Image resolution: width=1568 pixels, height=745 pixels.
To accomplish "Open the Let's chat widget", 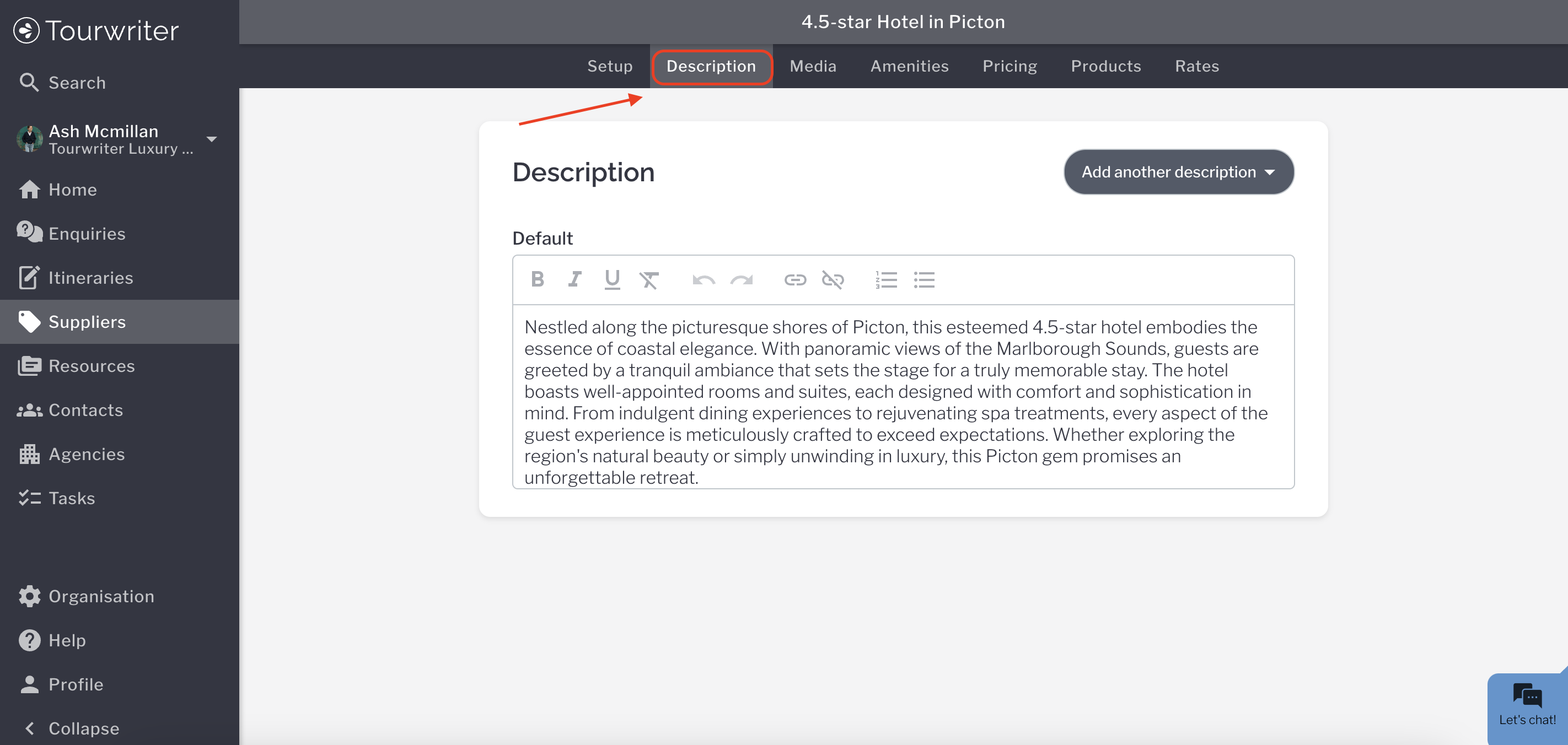I will pos(1527,705).
